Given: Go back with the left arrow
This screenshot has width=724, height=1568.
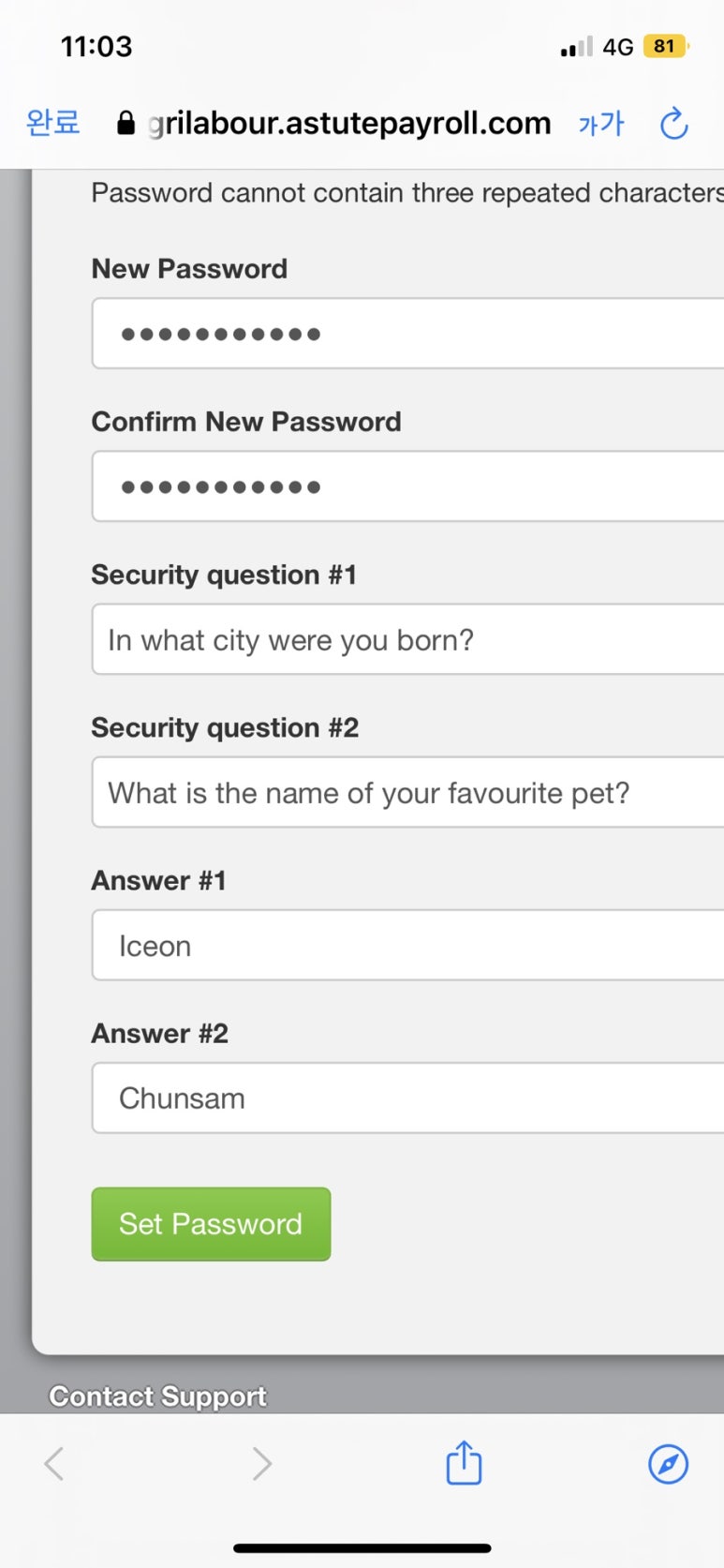Looking at the screenshot, I should [54, 1463].
